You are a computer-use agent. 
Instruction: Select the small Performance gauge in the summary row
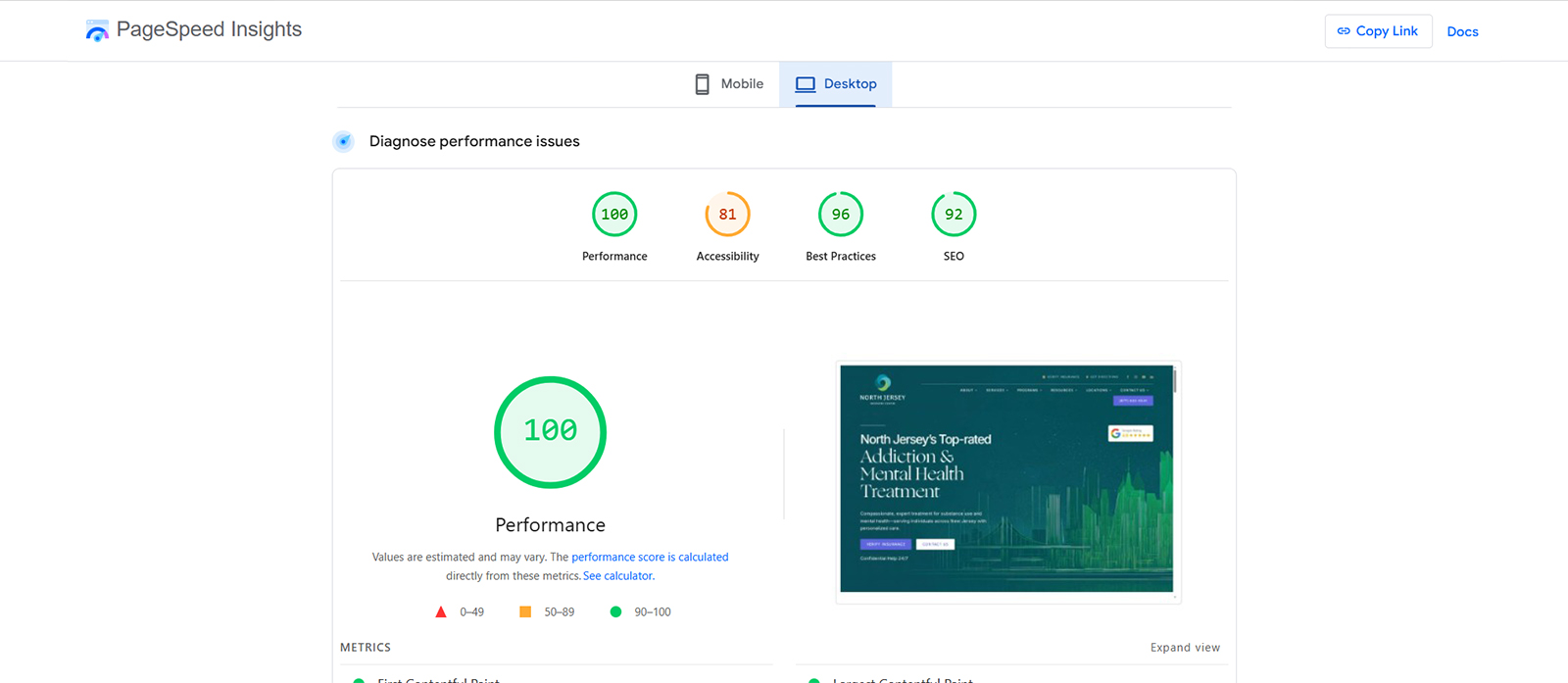pyautogui.click(x=614, y=215)
